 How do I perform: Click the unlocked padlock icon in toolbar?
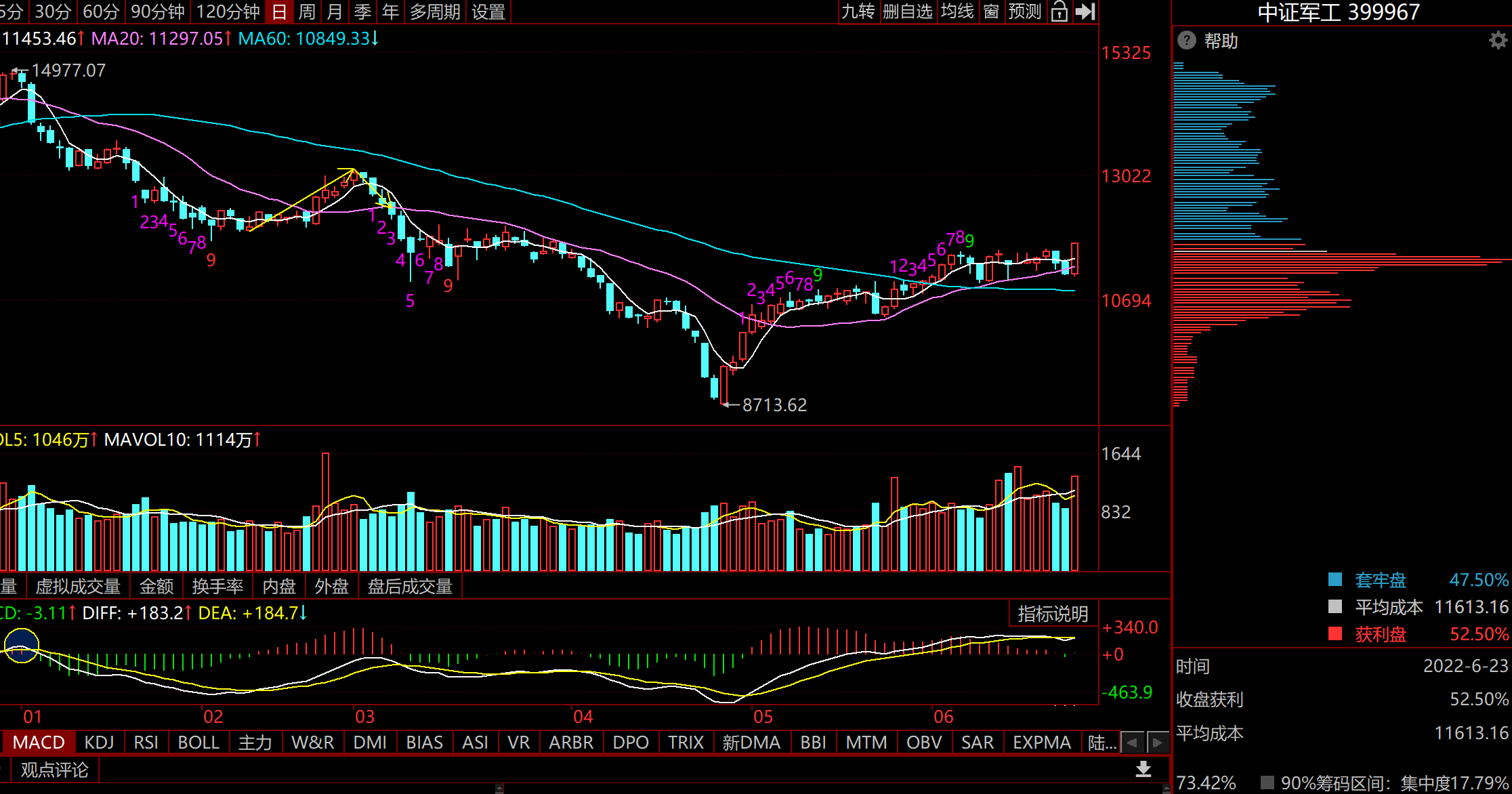click(x=1059, y=12)
